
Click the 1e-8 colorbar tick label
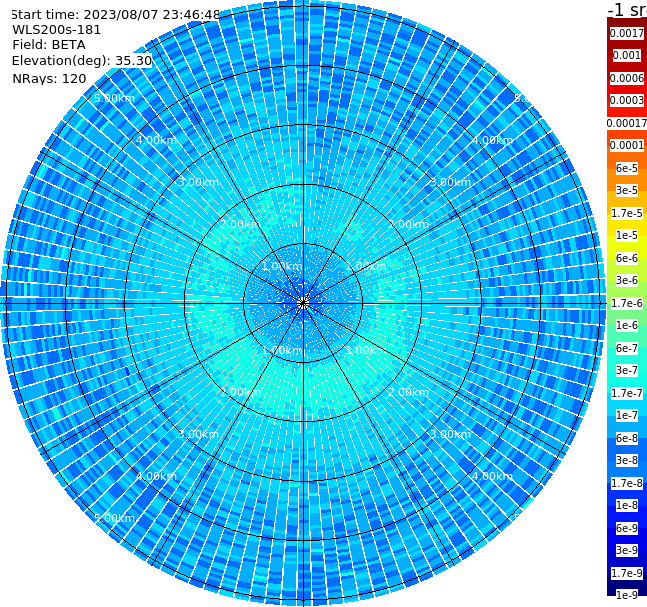[x=627, y=505]
